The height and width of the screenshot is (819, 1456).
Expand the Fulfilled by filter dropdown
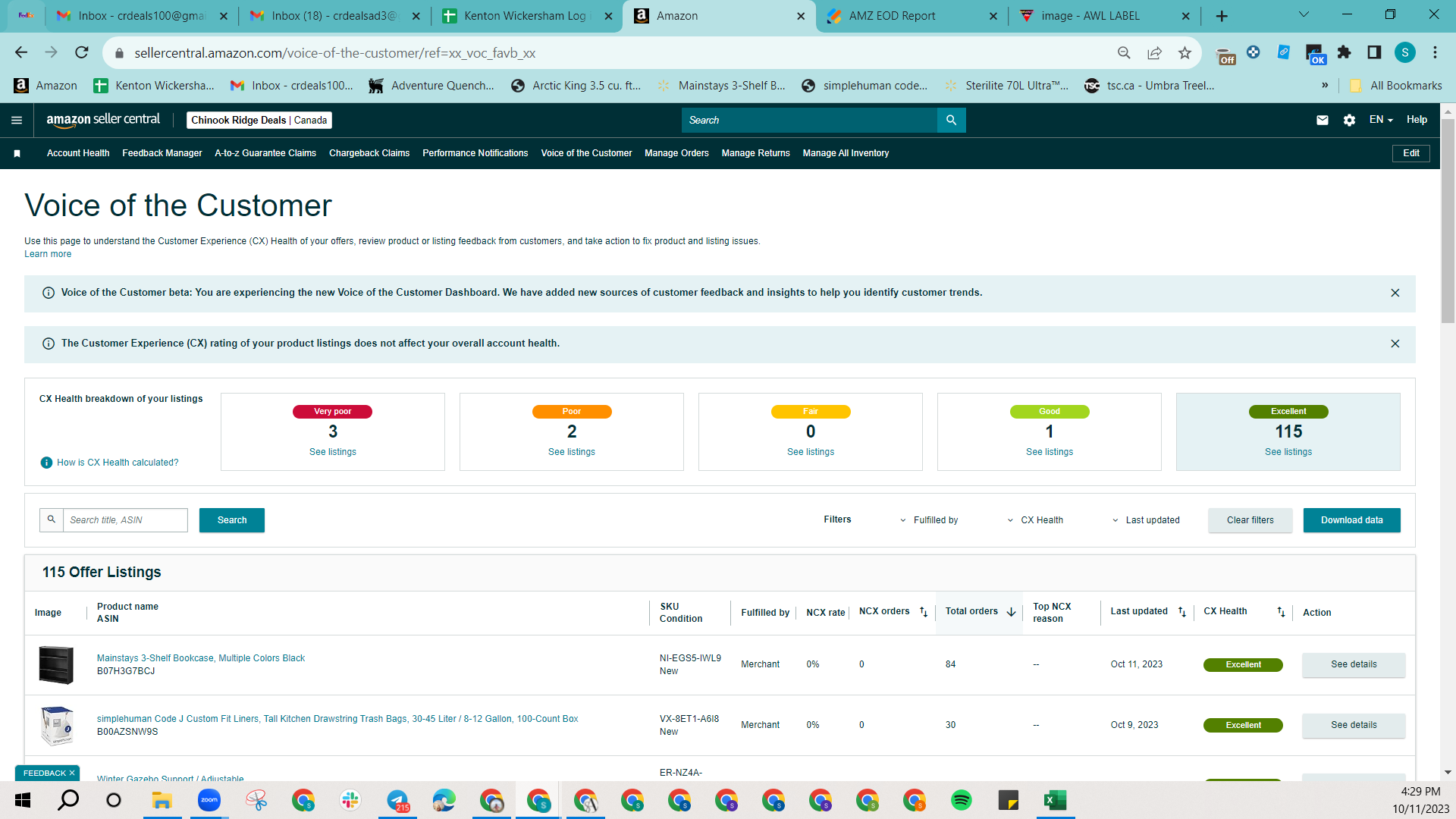pyautogui.click(x=929, y=520)
